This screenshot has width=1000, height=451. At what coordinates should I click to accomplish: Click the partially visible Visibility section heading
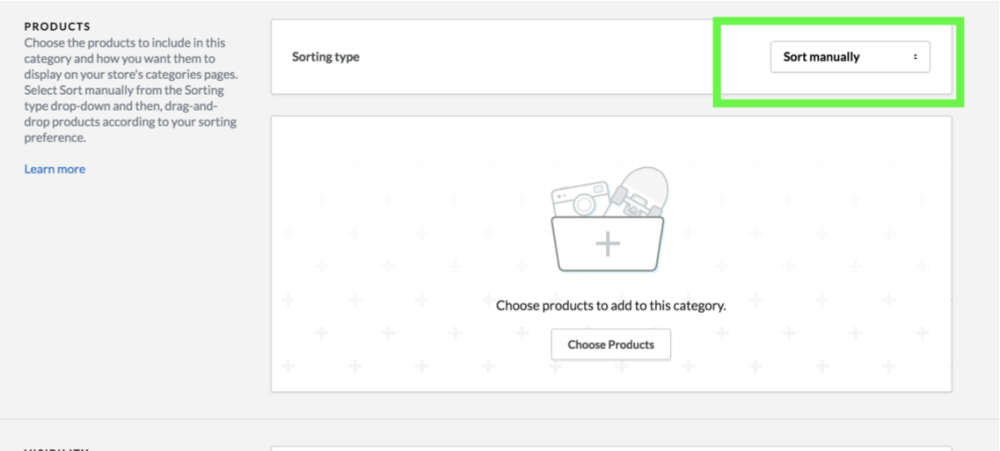pos(56,449)
